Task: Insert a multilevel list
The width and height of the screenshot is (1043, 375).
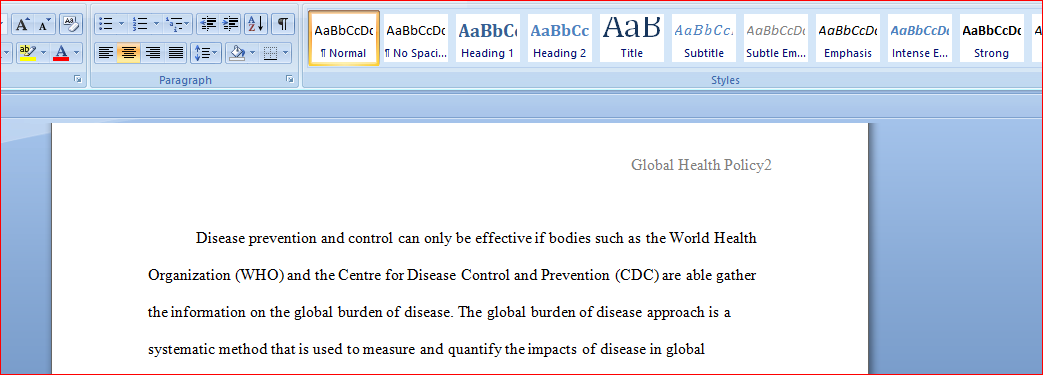Action: coord(174,24)
